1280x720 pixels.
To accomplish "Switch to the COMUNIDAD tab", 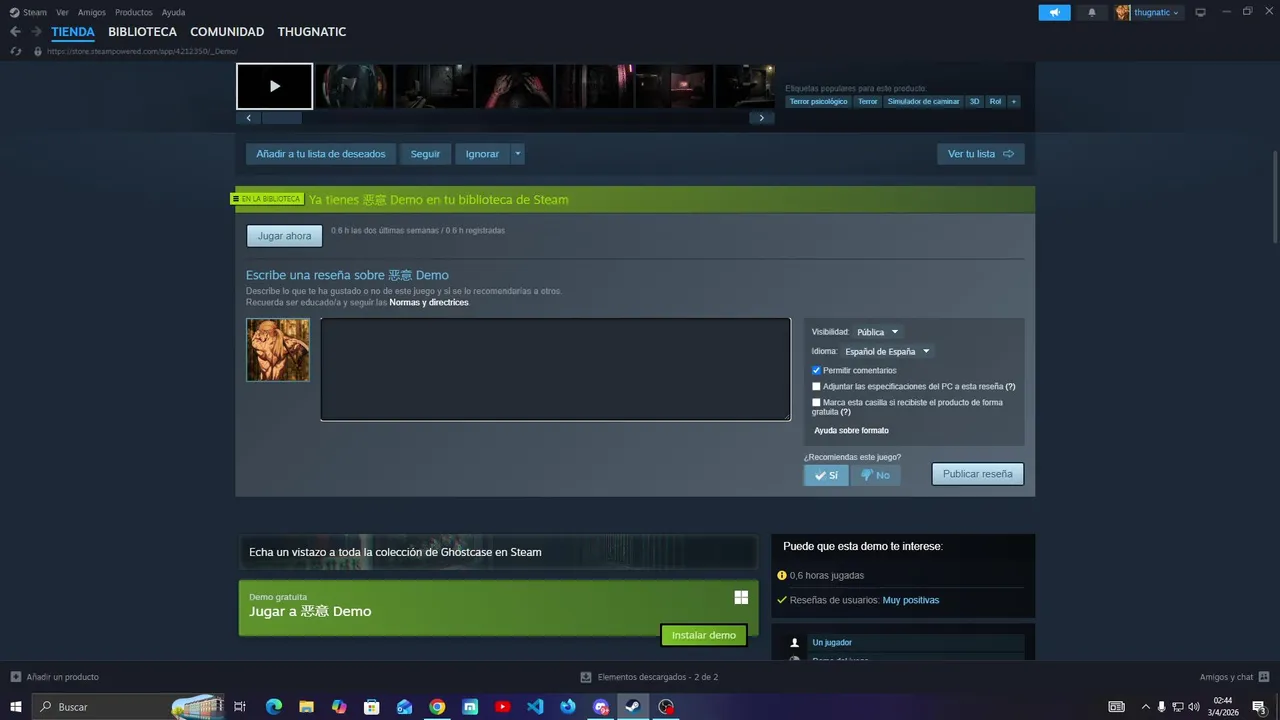I will (x=227, y=32).
